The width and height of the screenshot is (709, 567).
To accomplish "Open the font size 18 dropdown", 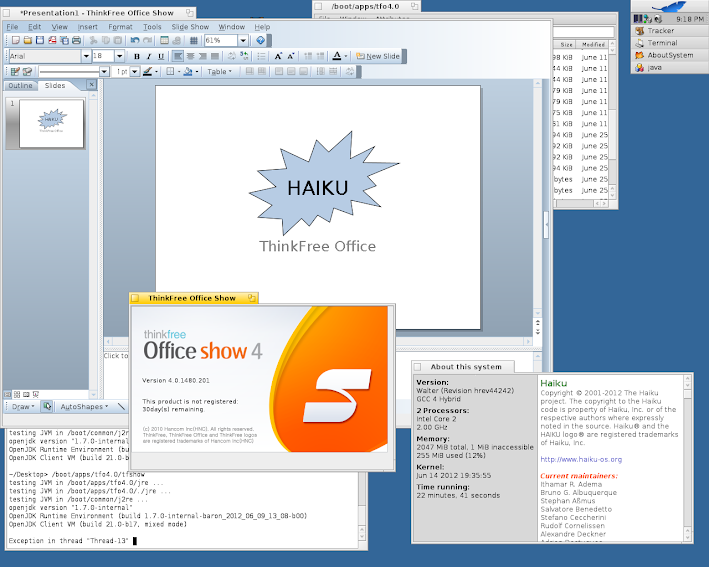I will pyautogui.click(x=119, y=56).
